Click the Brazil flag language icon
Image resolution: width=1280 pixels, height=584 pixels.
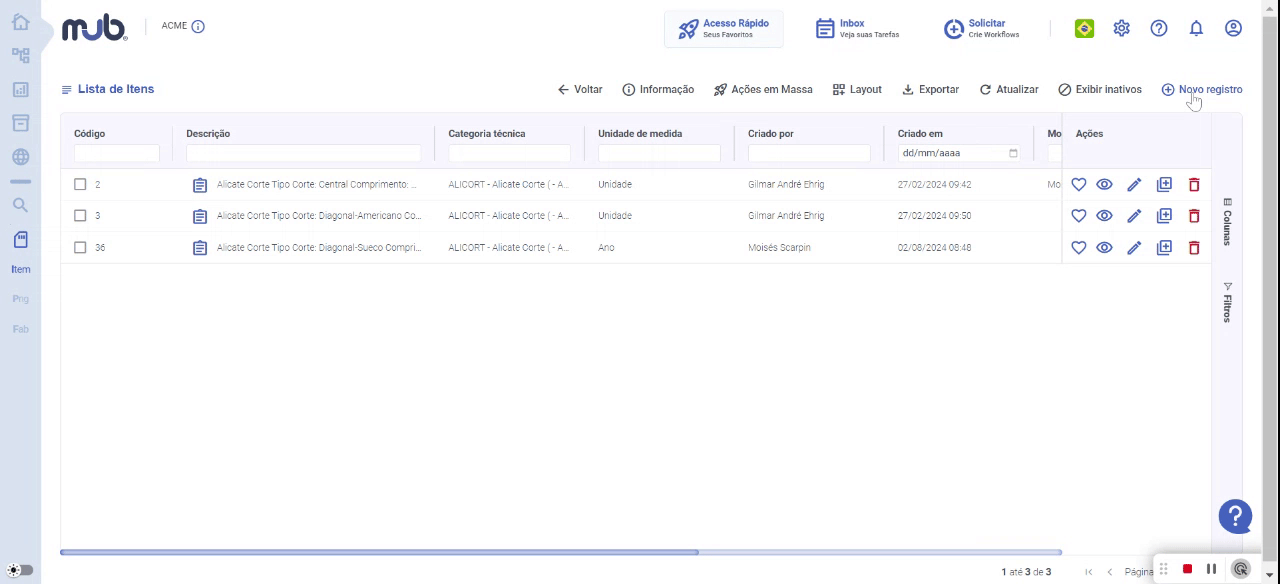[1084, 28]
